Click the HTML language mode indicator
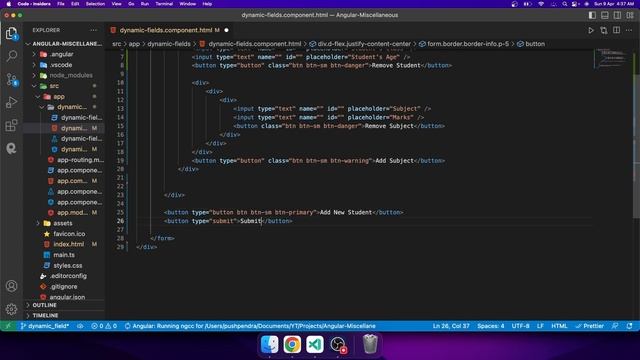The image size is (640, 360). (559, 326)
